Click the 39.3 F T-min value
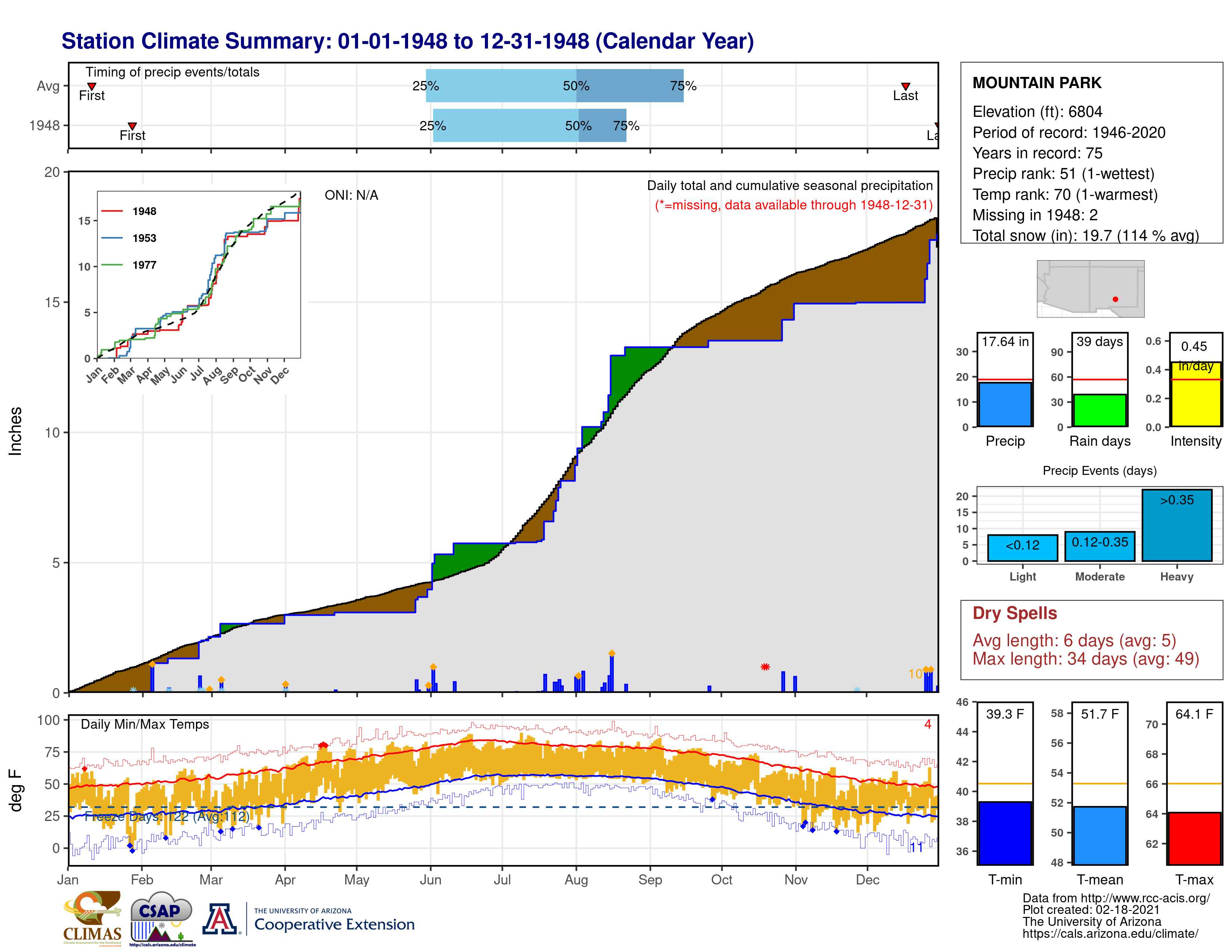Image resolution: width=1232 pixels, height=952 pixels. pyautogui.click(x=1005, y=714)
